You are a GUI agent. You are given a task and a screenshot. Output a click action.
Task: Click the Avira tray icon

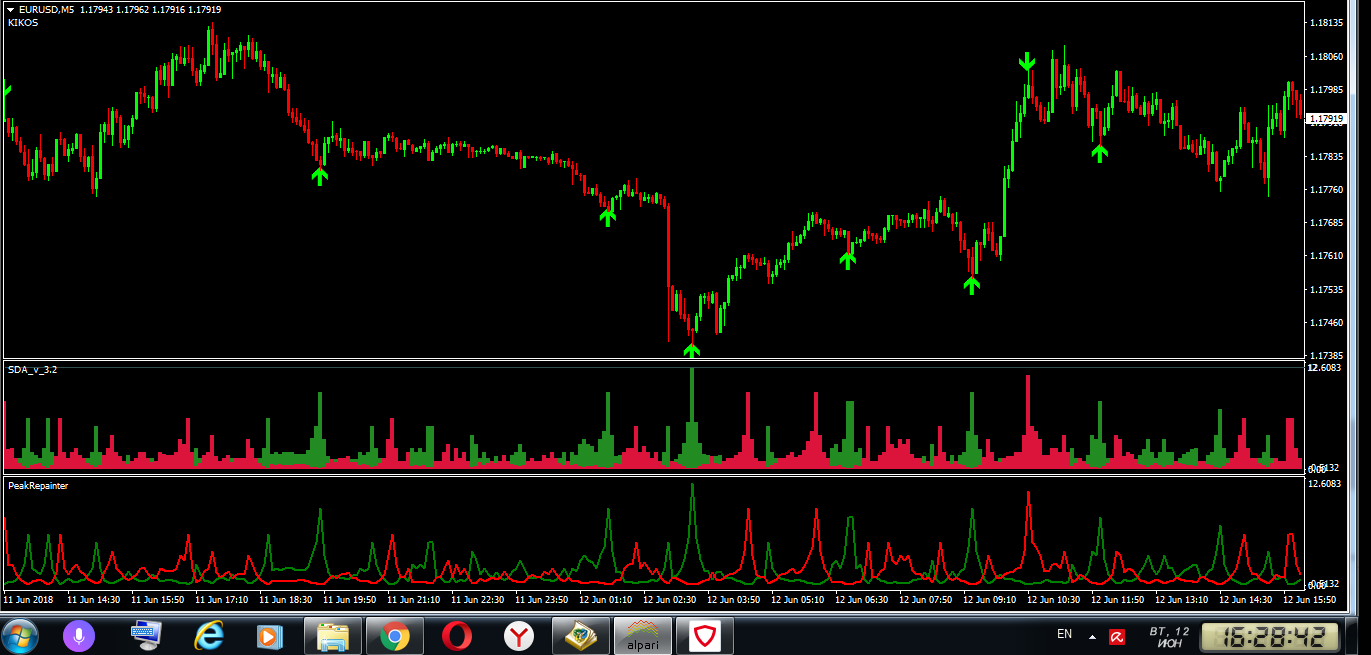tap(1118, 636)
